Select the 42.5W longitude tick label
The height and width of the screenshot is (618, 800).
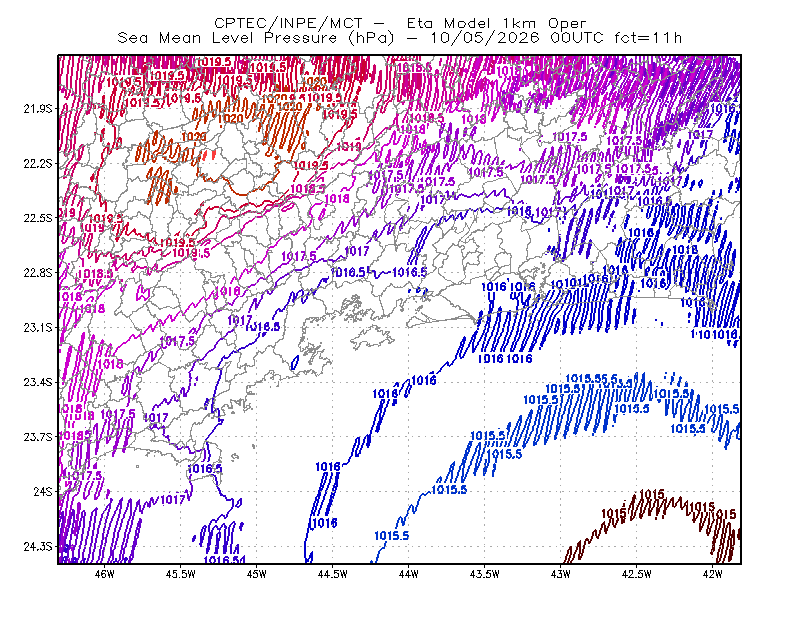point(637,574)
